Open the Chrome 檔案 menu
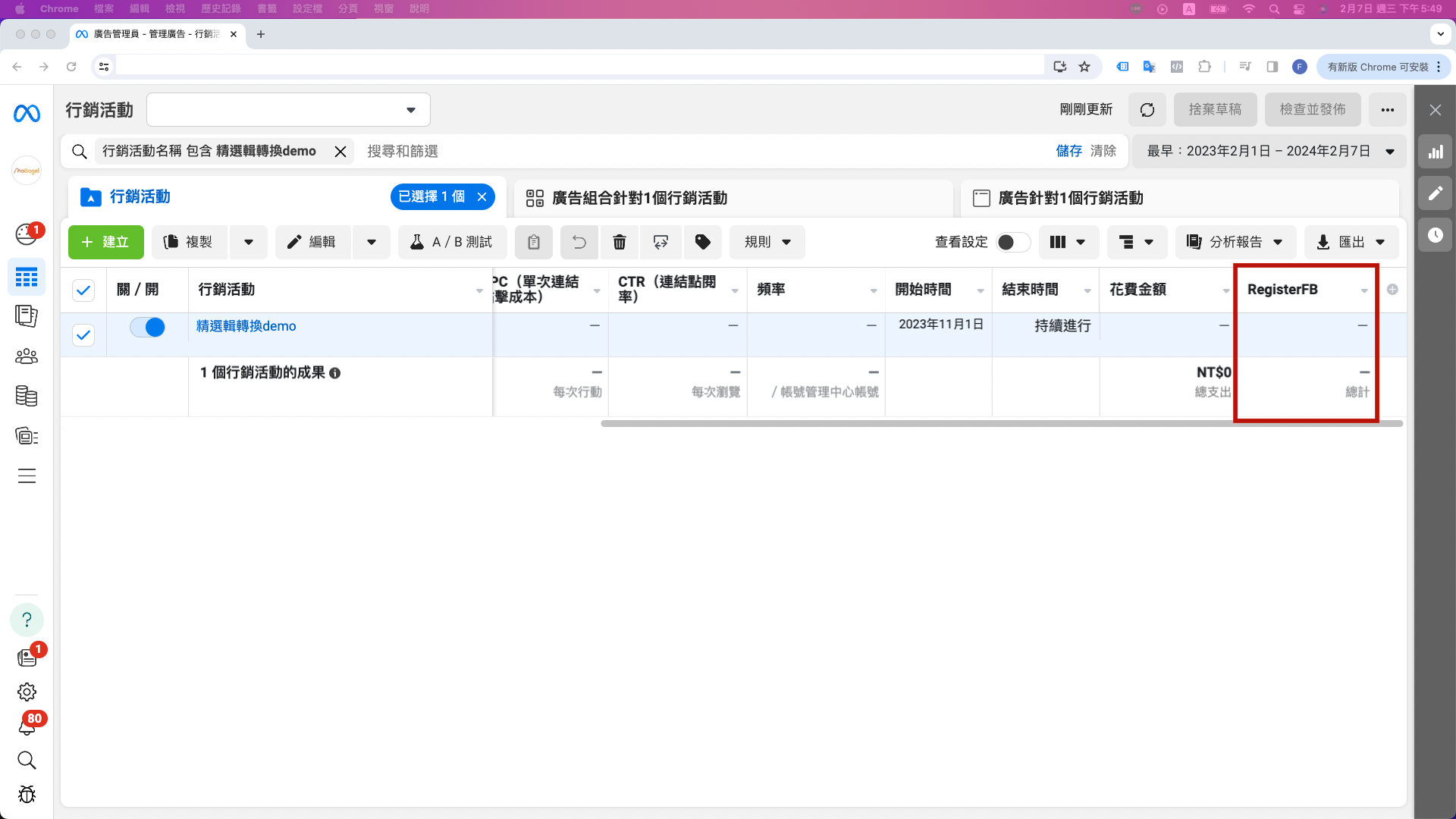Image resolution: width=1456 pixels, height=819 pixels. 104,8
